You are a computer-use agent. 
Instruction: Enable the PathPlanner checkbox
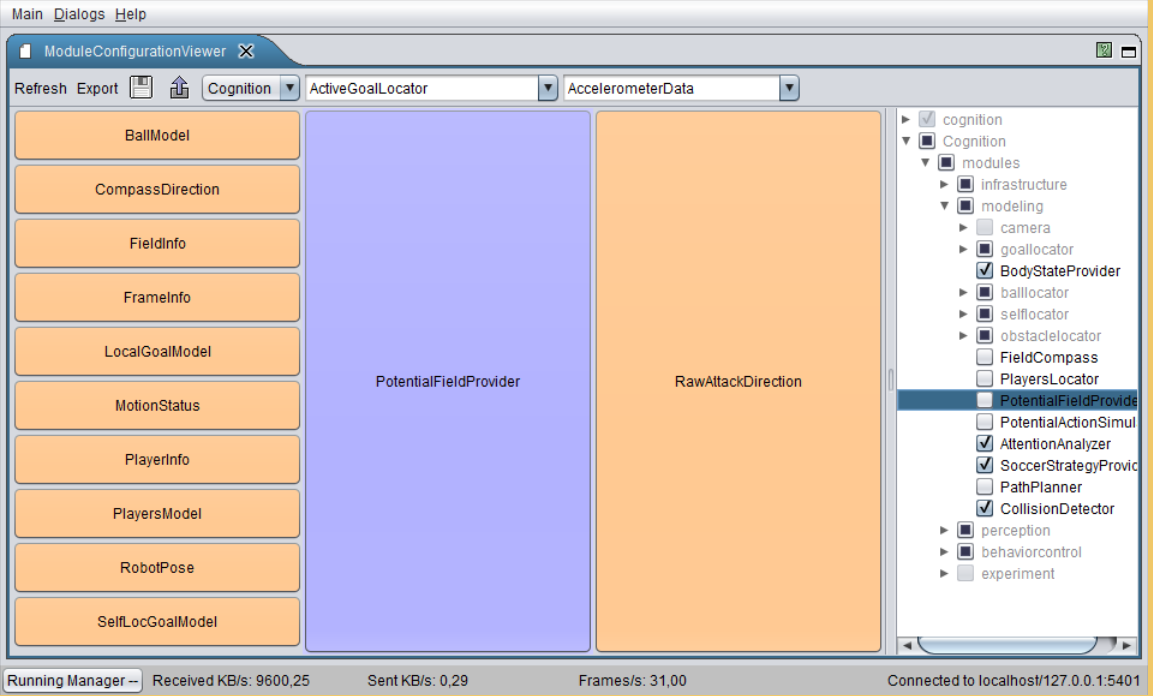pos(985,487)
